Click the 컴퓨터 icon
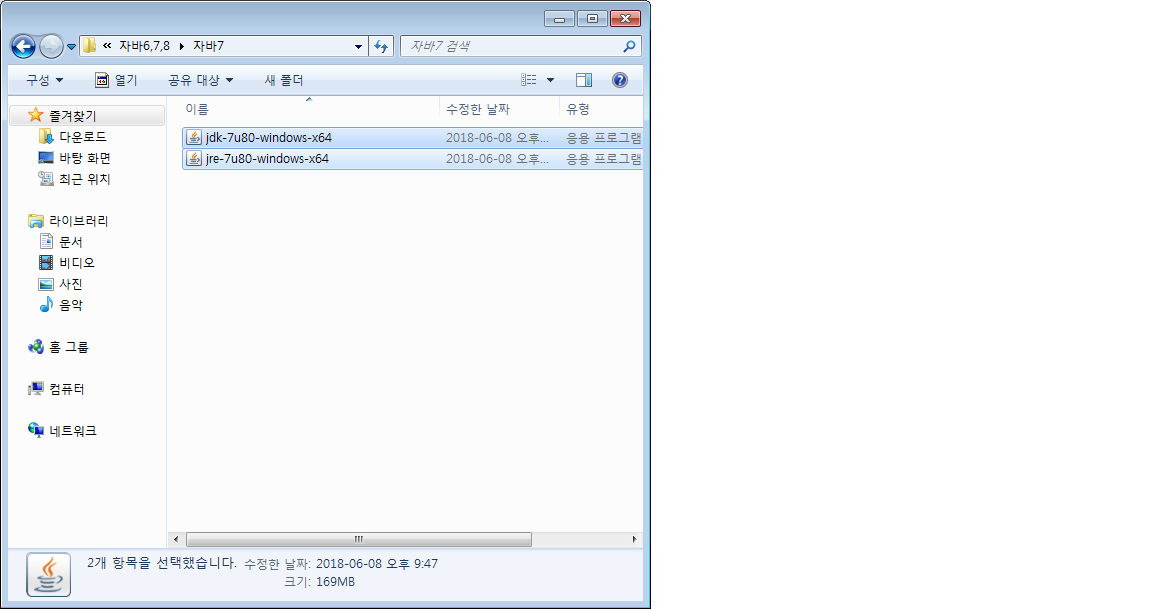Image resolution: width=1152 pixels, height=609 pixels. pyautogui.click(x=35, y=389)
